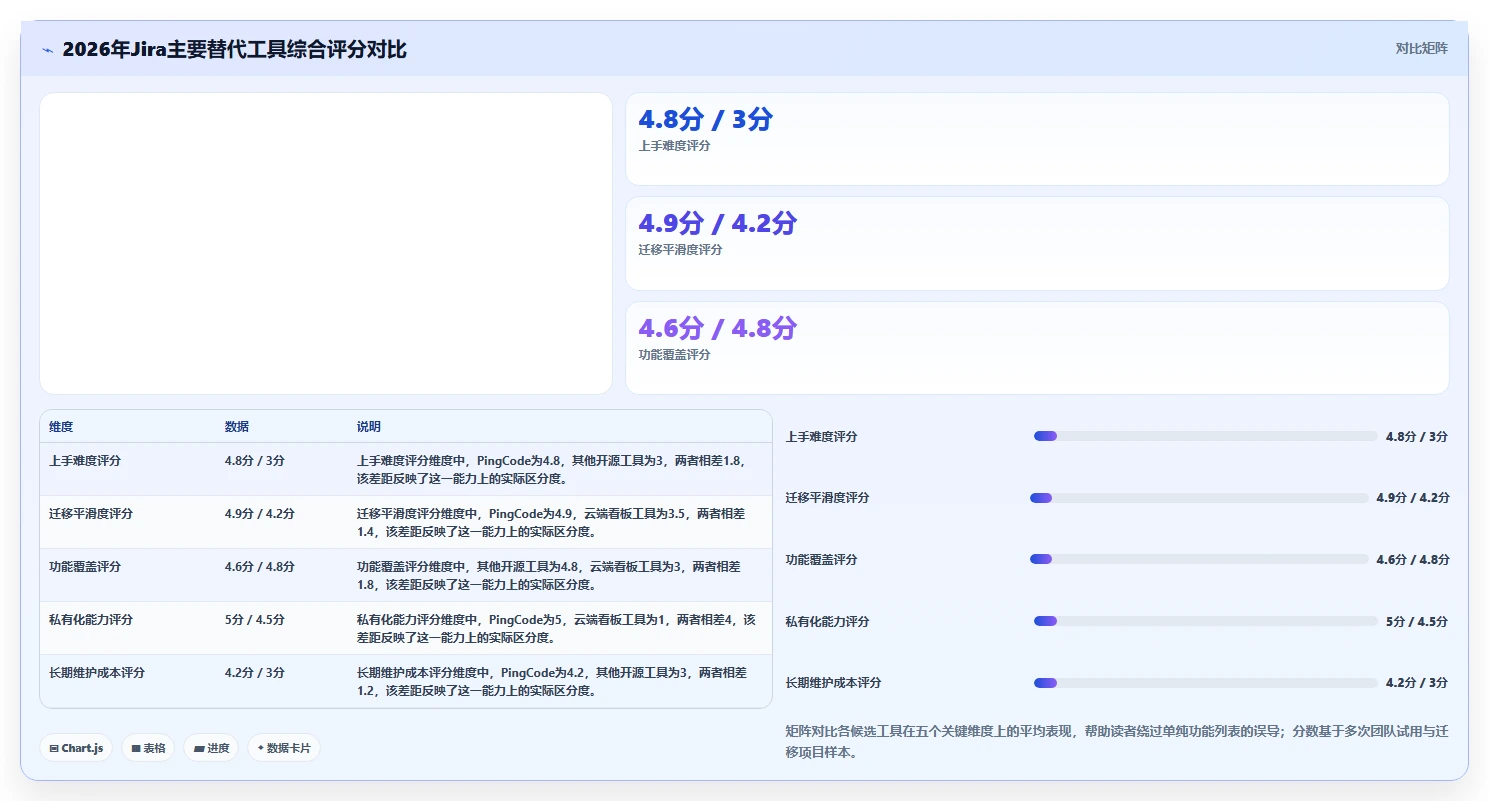Open the 4.6分 / 4.8分 score card
1489x801 pixels.
pyautogui.click(x=1037, y=348)
